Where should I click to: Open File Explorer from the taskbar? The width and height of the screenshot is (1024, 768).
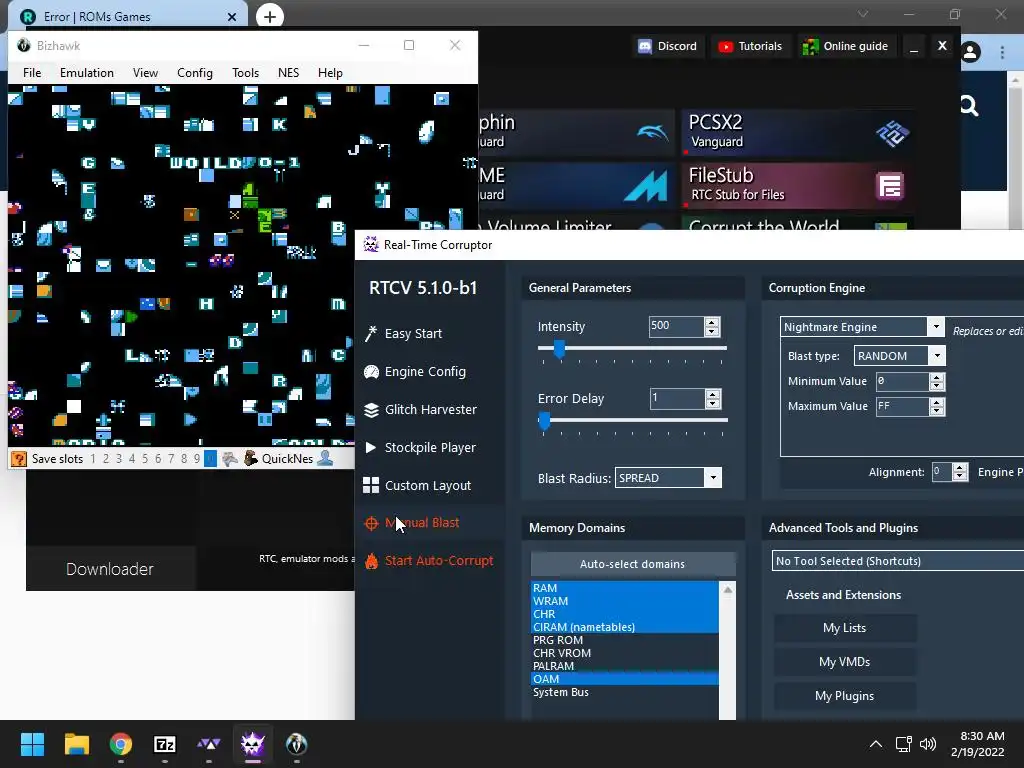[x=76, y=744]
